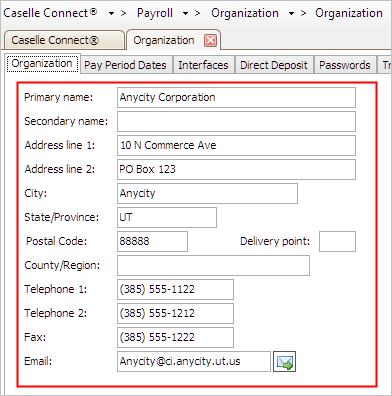Image resolution: width=392 pixels, height=396 pixels.
Task: Click the Address line 2 field
Action: pyautogui.click(x=236, y=169)
